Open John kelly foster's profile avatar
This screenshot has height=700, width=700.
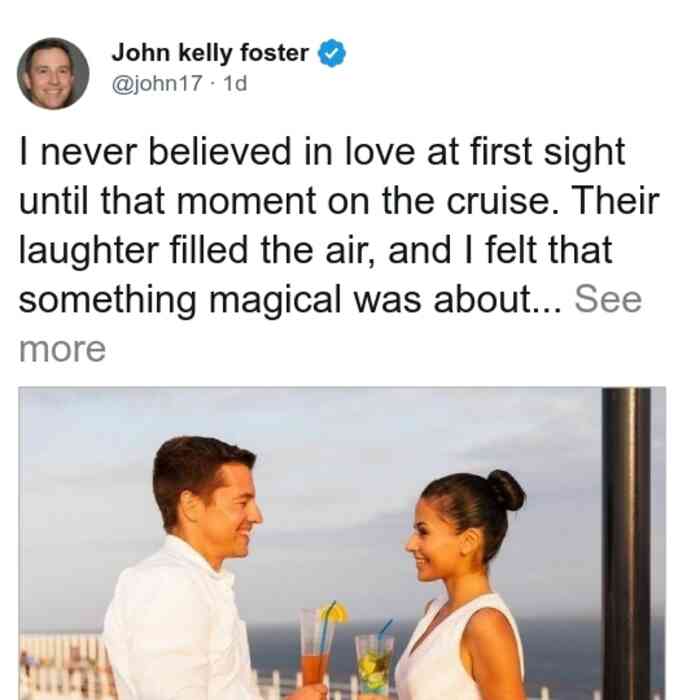(x=53, y=74)
